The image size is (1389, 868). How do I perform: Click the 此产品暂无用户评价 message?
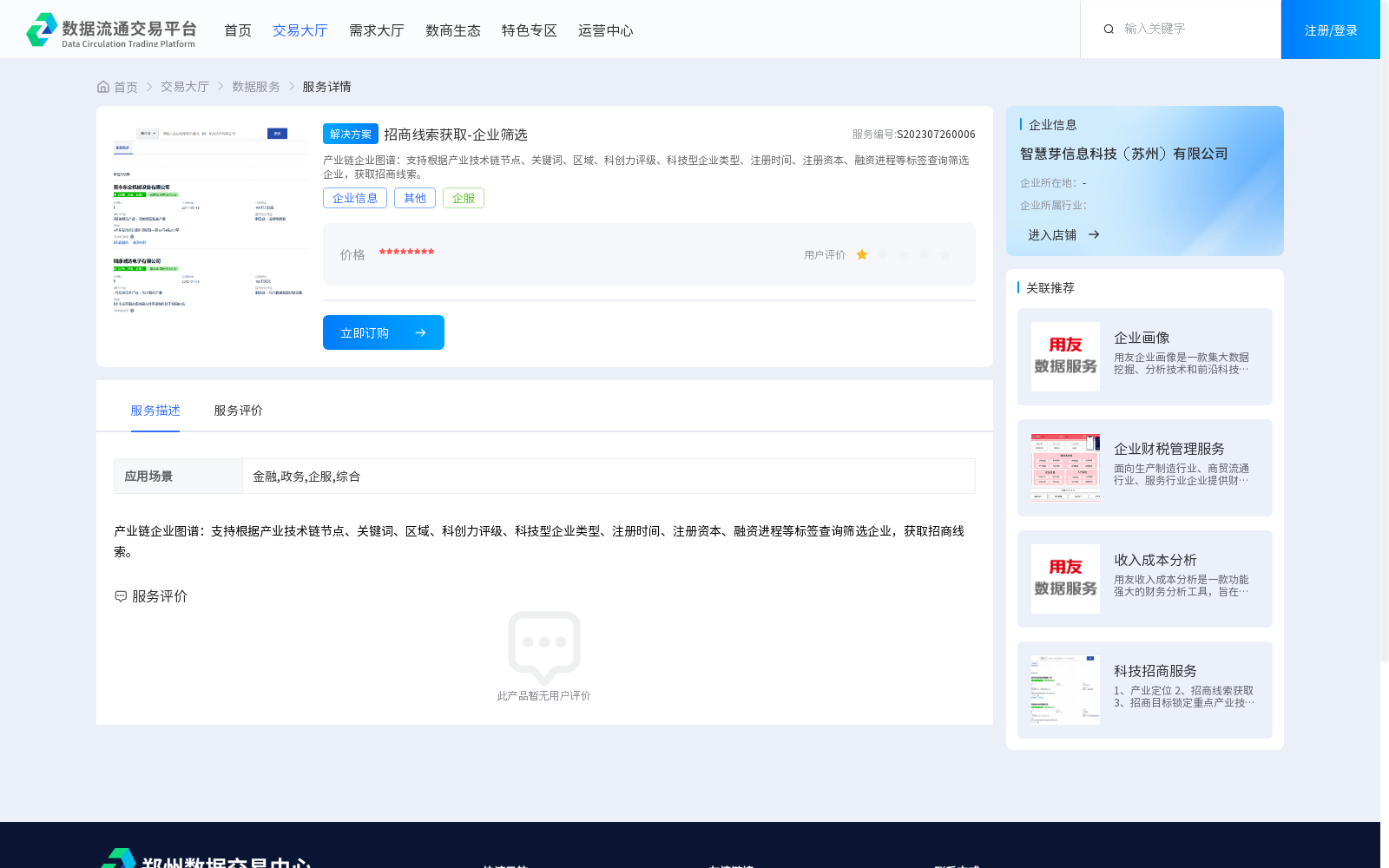(543, 696)
